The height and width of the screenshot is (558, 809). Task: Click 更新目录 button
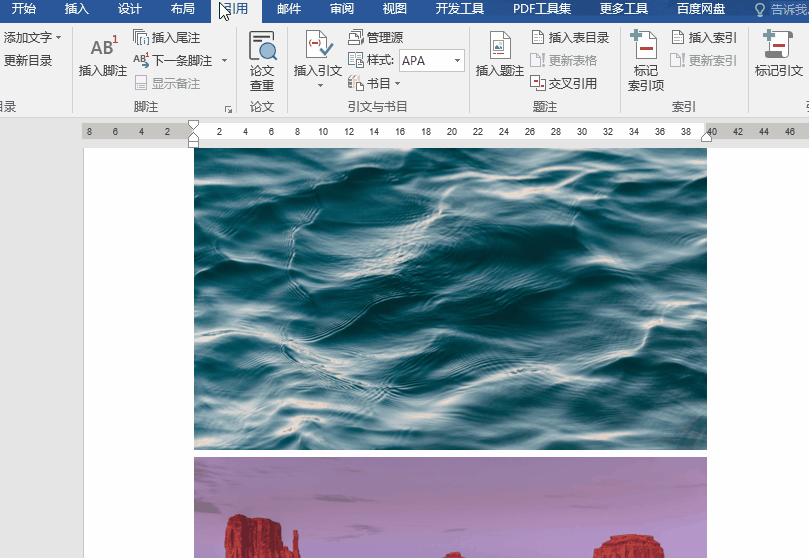[28, 60]
